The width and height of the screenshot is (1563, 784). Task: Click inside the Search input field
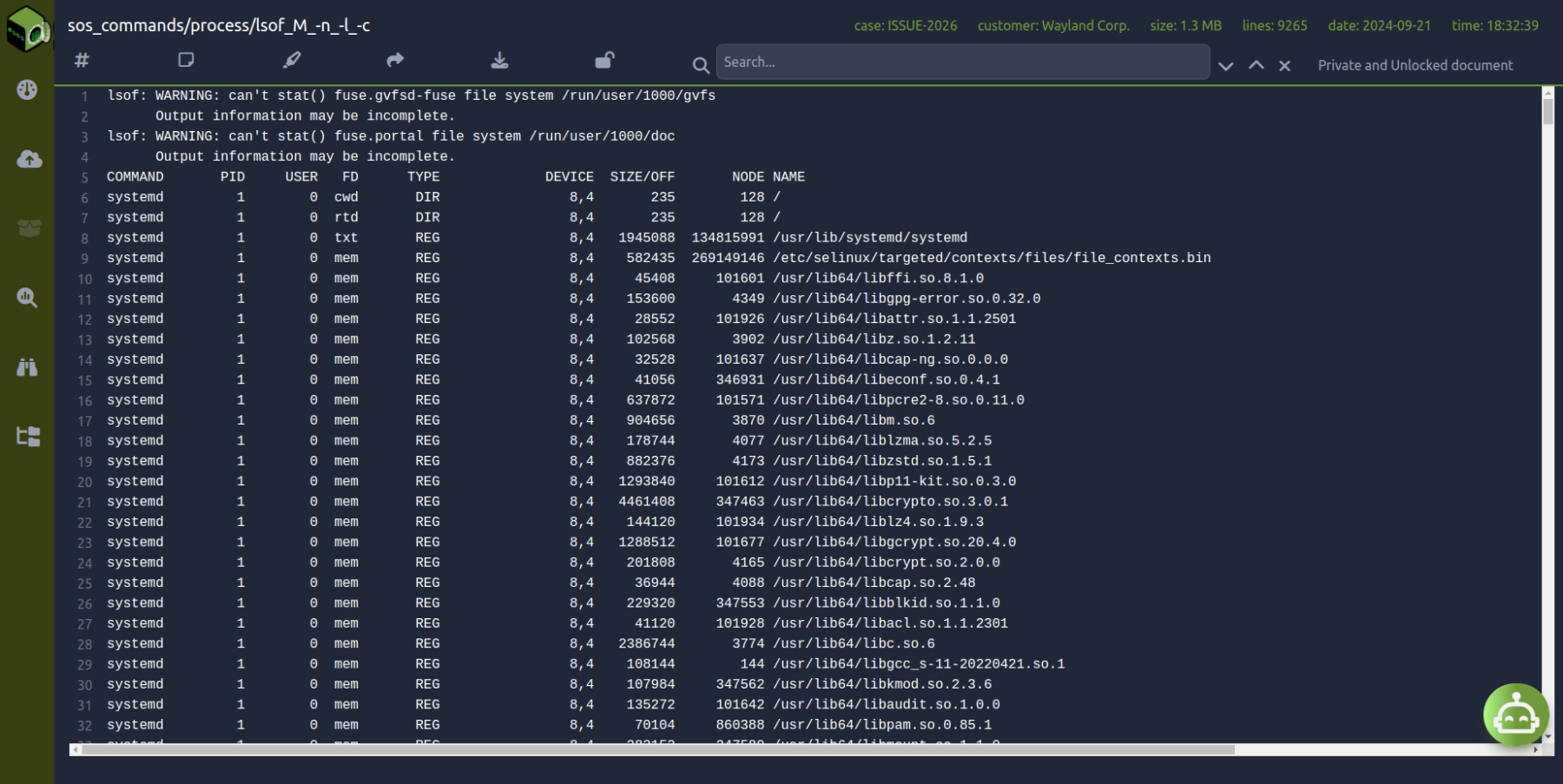(962, 63)
